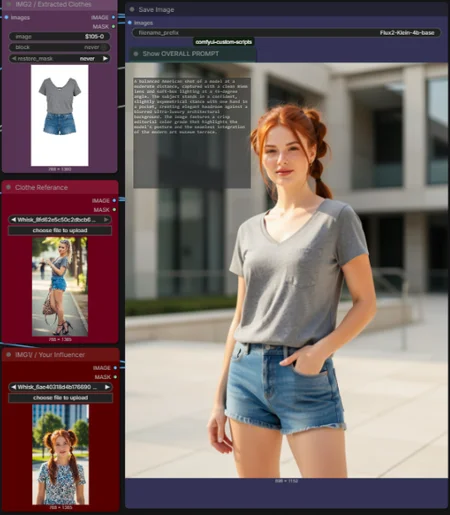Collapse the IMG2 / Extracted Clothes node dot
The image size is (450, 515).
(9, 4)
